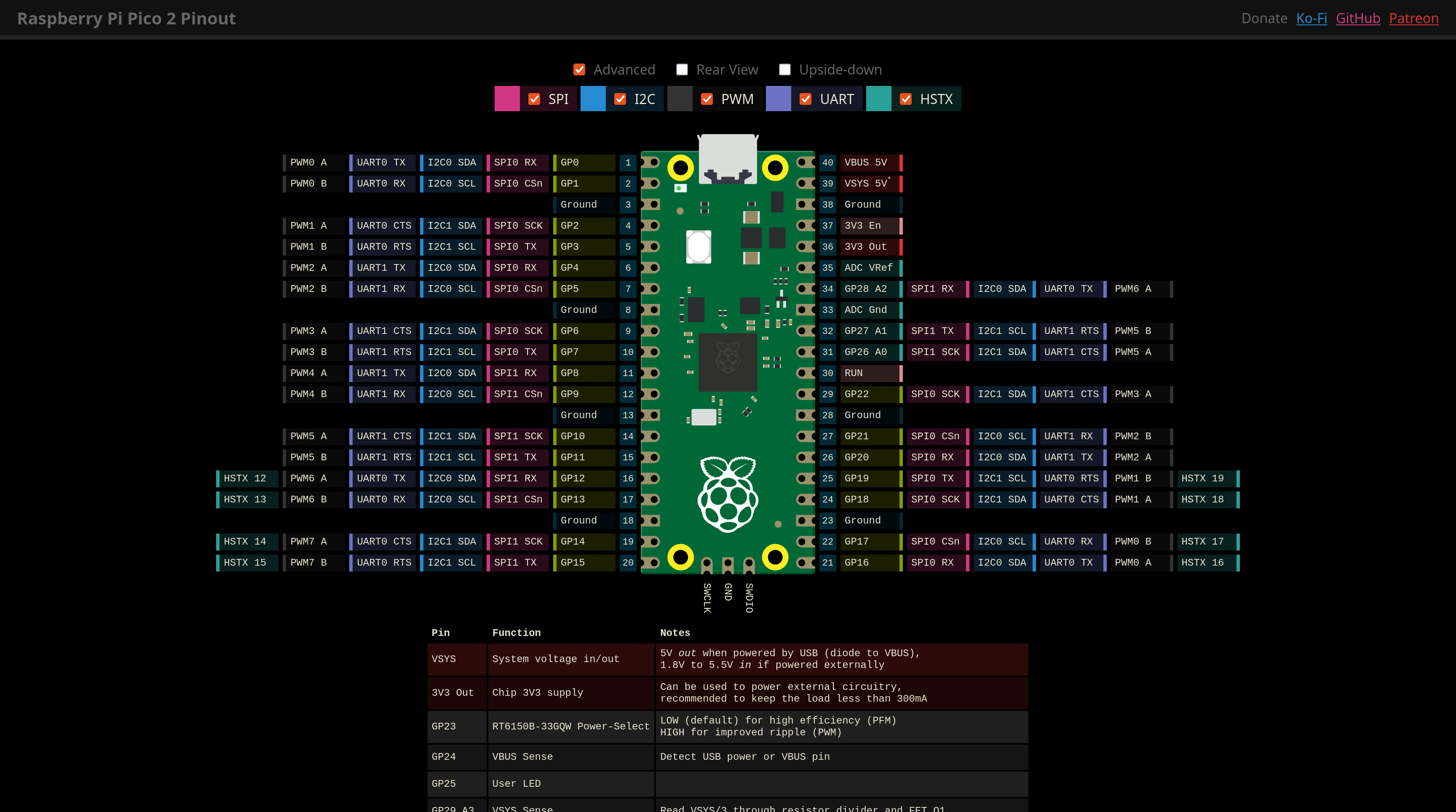
Task: Click the VSYS row in the notes table
Action: [x=728, y=659]
